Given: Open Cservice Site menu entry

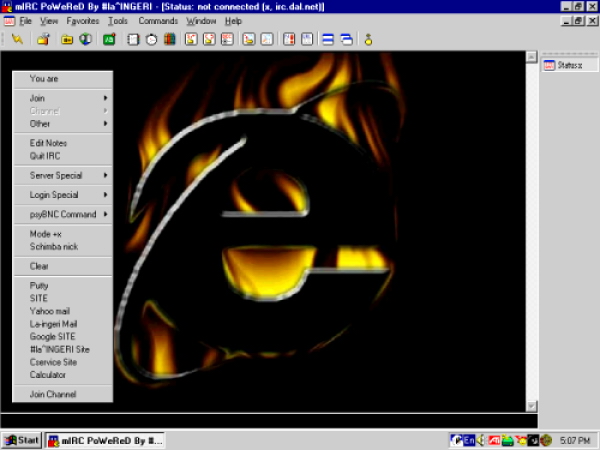Looking at the screenshot, I should point(63,362).
